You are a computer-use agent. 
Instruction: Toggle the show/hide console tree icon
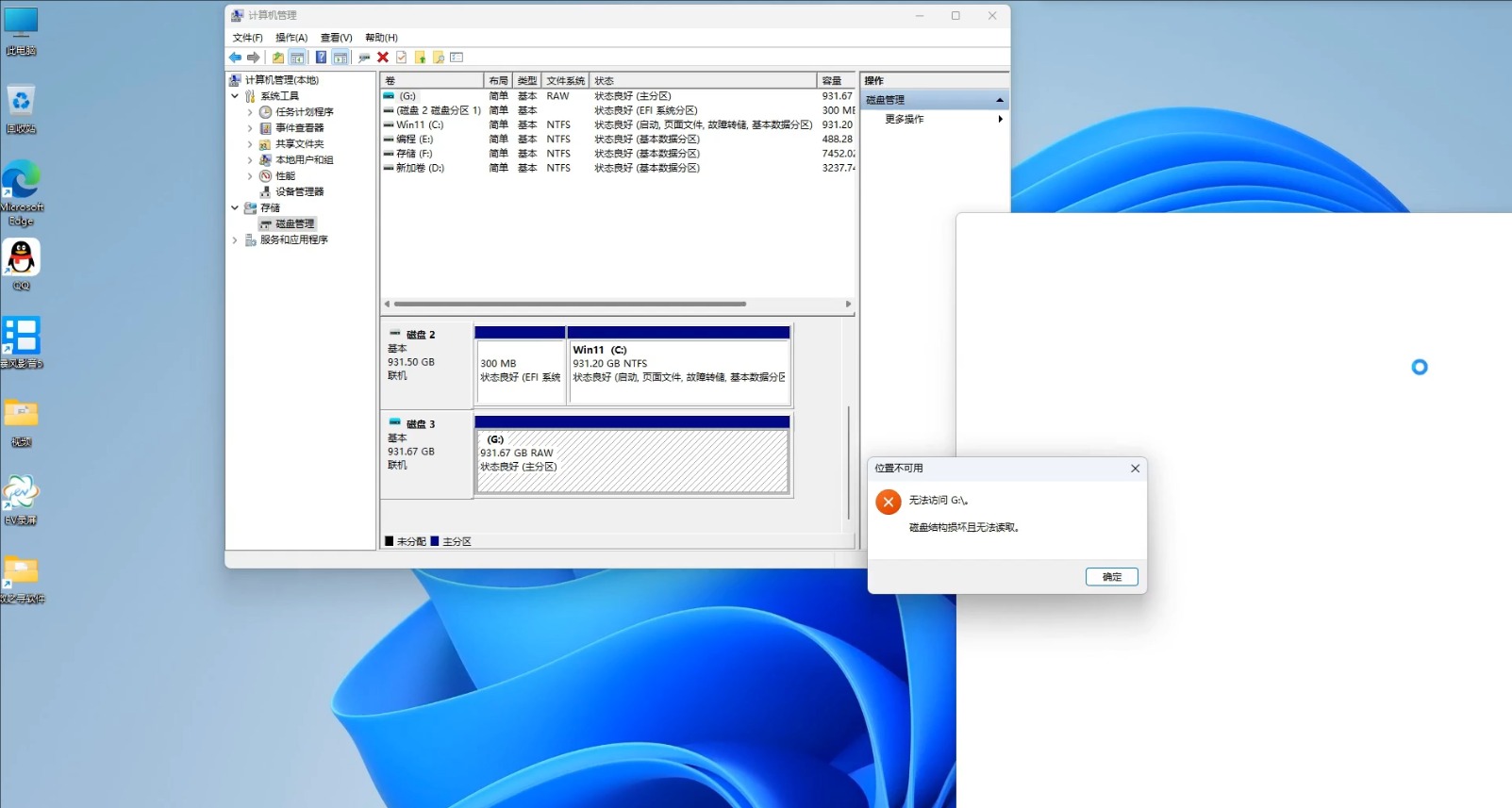click(x=297, y=58)
